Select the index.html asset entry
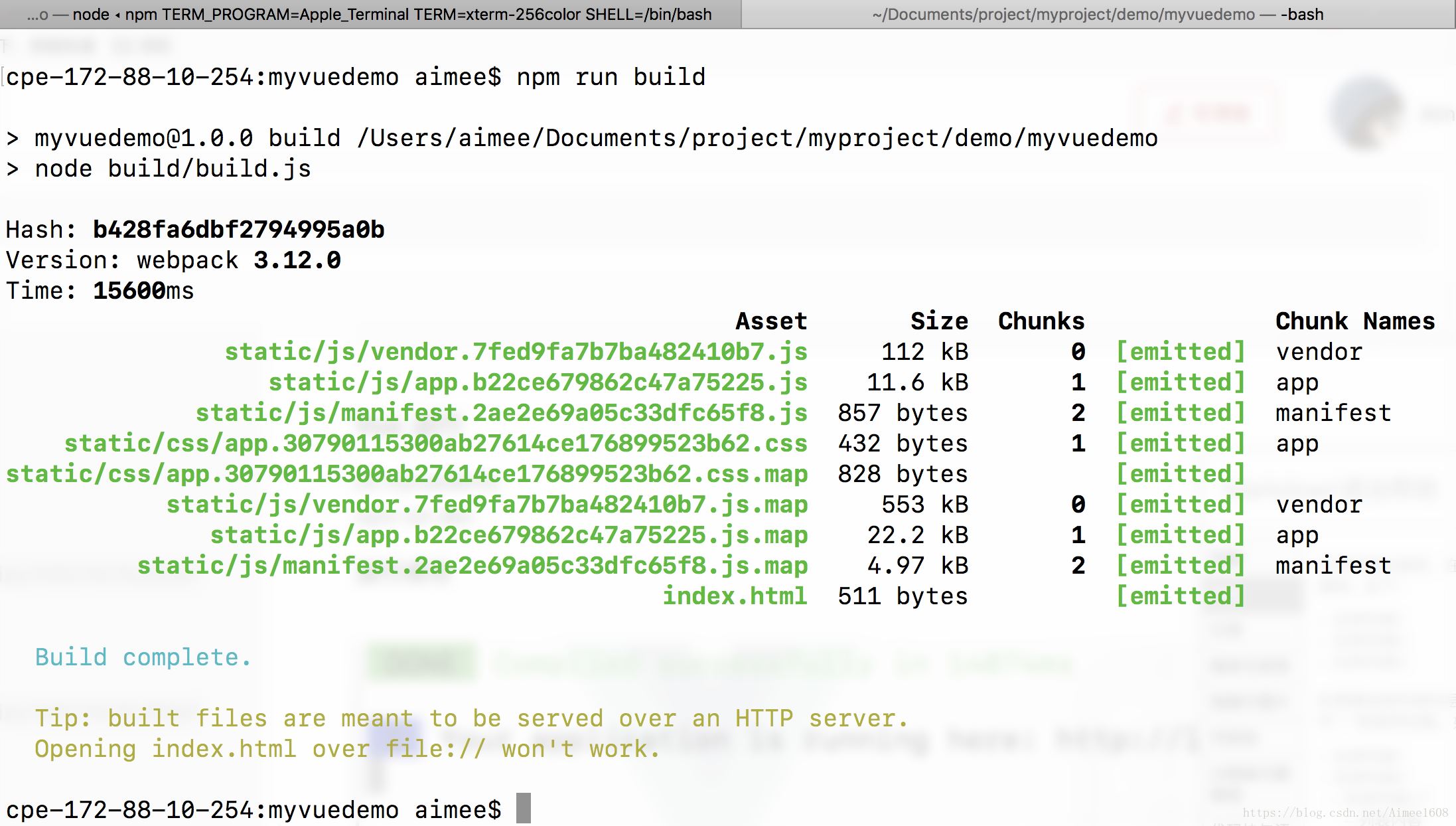Image resolution: width=1456 pixels, height=826 pixels. click(x=735, y=596)
